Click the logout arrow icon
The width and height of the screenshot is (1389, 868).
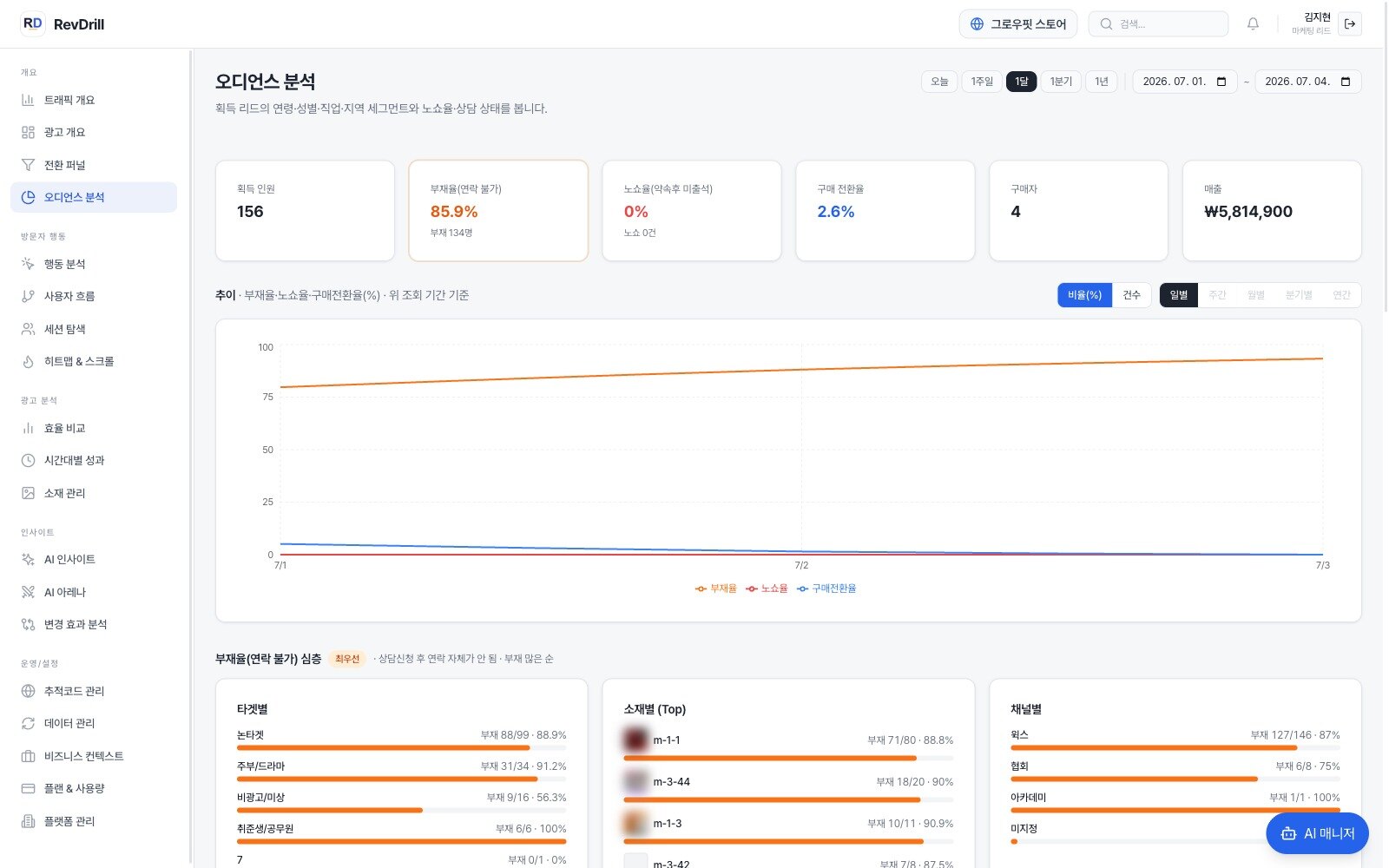coord(1350,24)
